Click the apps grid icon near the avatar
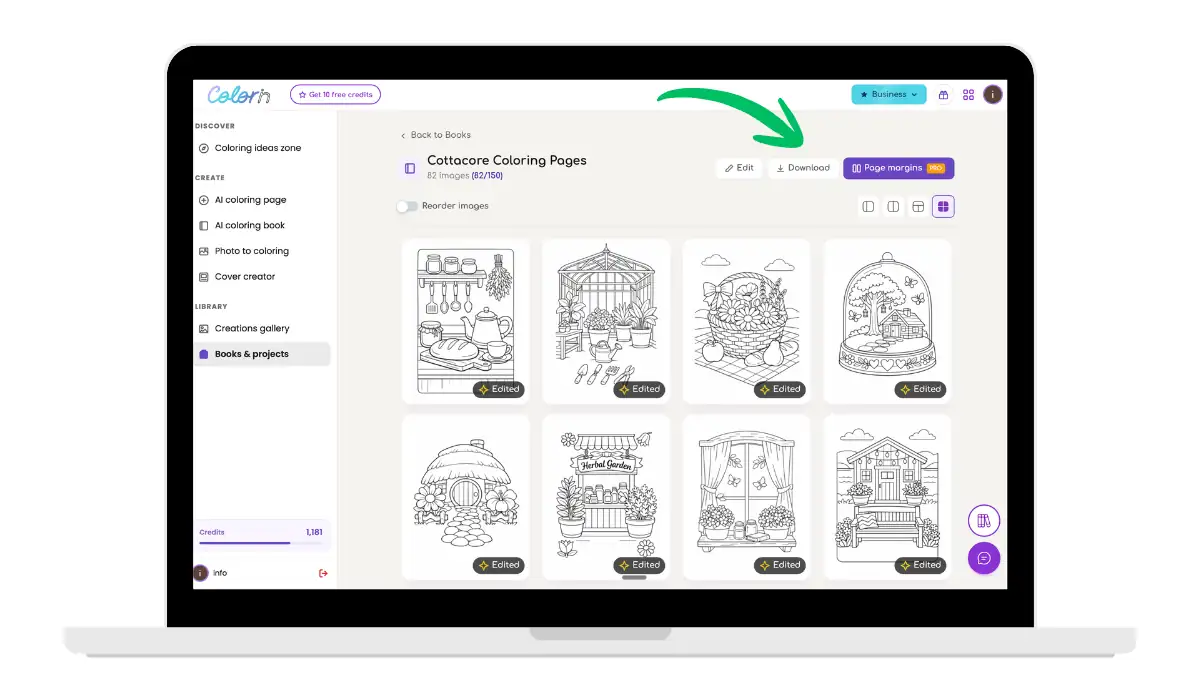The height and width of the screenshot is (700, 1200). click(x=968, y=94)
